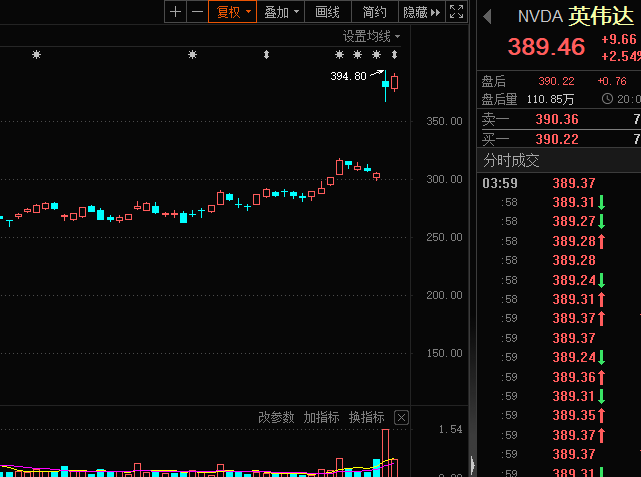Screen dimensions: 641x477
Task: Close the volume indicator panel
Action: 401,418
